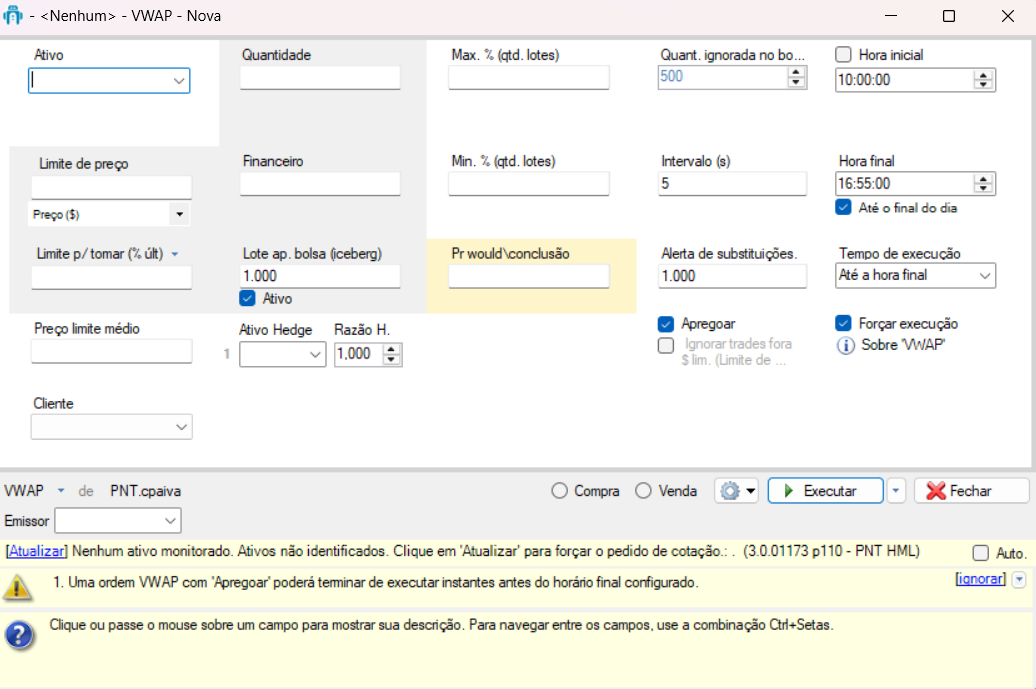Open the VWAP strategy type arrow menu

(x=61, y=491)
